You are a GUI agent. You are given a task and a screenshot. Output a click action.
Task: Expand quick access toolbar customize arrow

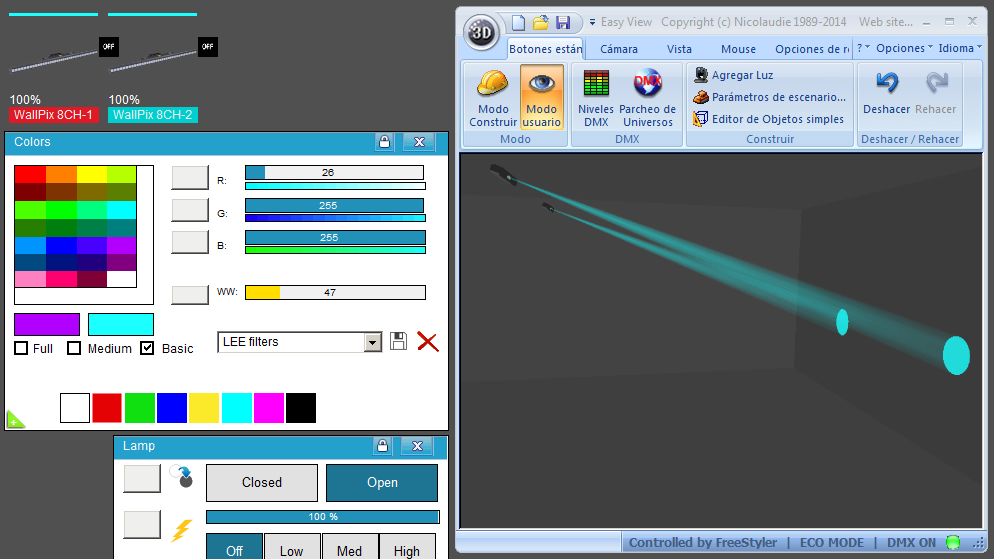[x=592, y=22]
